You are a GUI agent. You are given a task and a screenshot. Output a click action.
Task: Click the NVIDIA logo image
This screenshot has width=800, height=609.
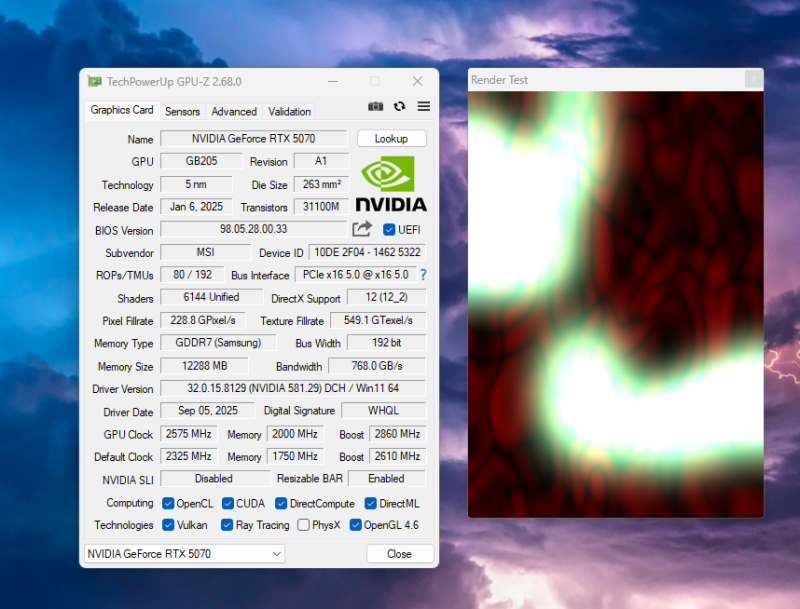pos(391,184)
